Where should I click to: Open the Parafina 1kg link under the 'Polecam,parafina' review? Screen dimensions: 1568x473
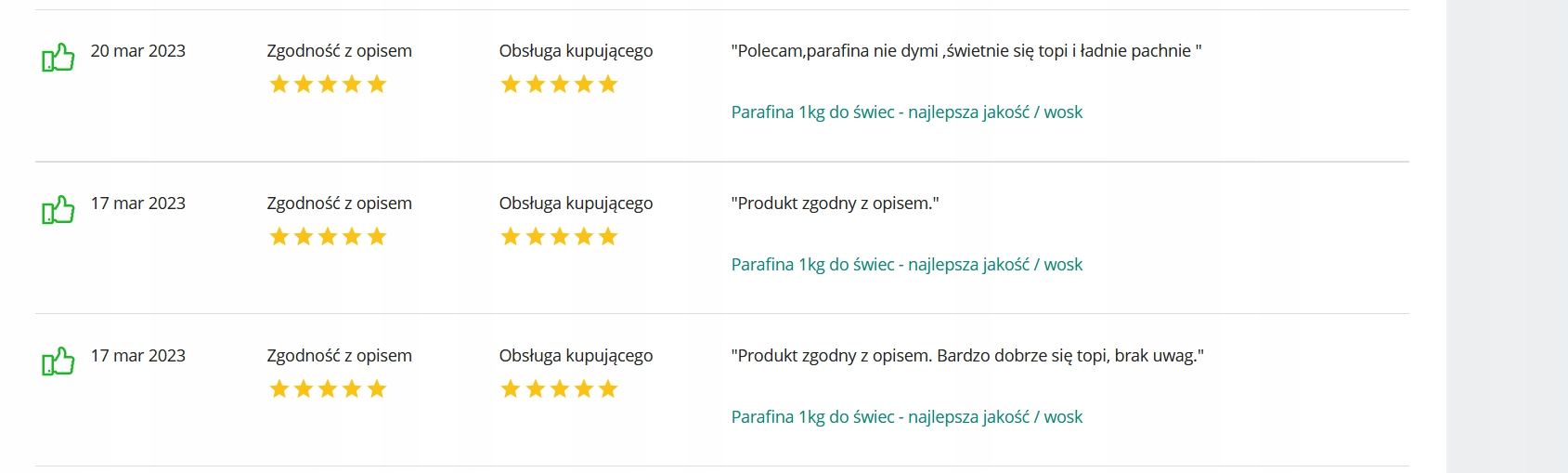click(906, 112)
